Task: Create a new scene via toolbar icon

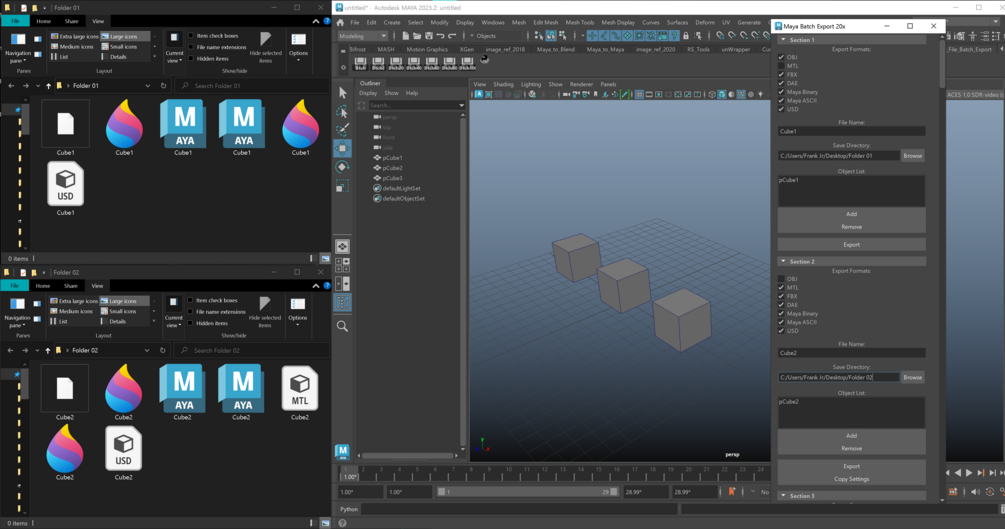Action: (405, 36)
